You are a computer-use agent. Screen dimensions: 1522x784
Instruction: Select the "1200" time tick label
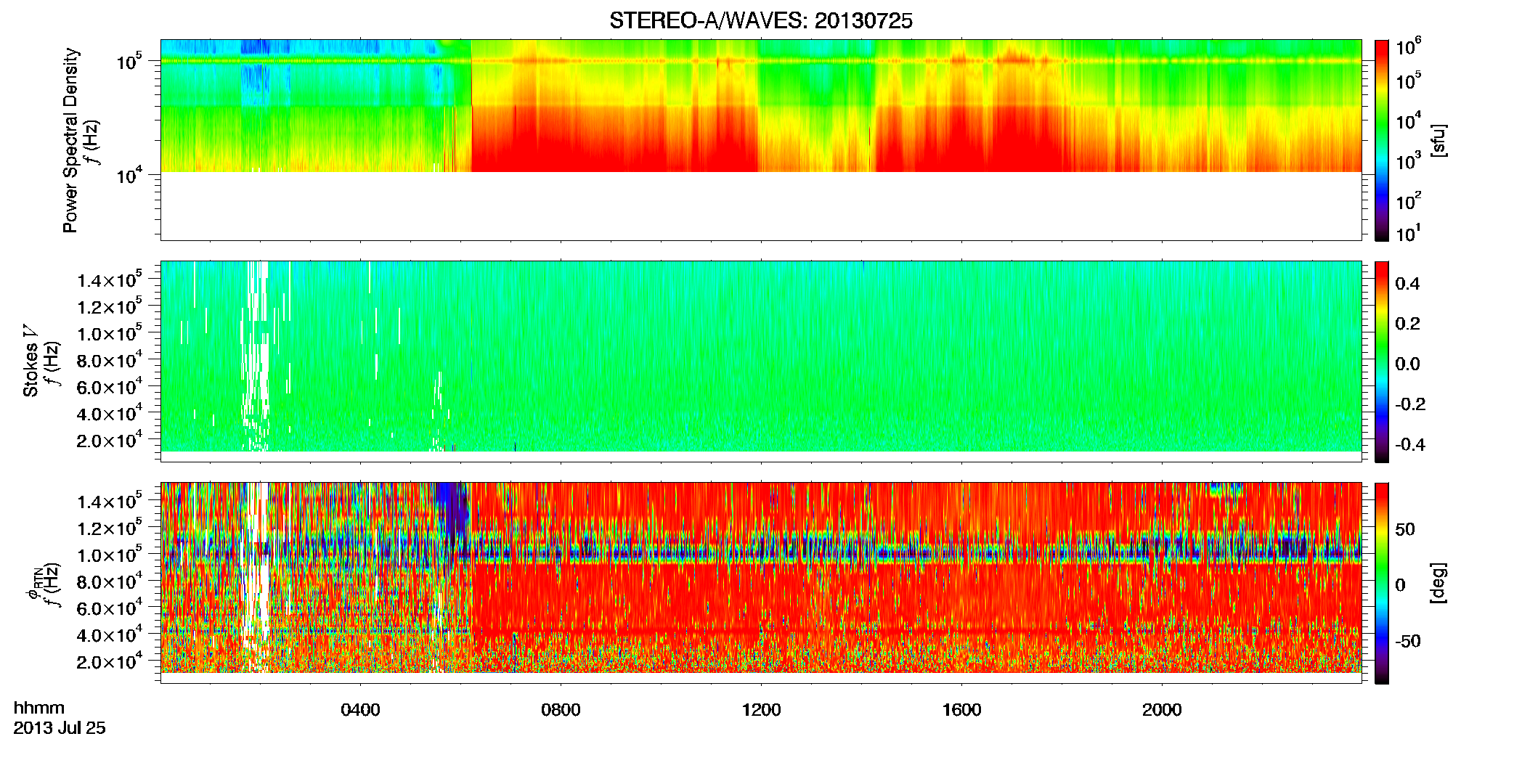coord(761,709)
